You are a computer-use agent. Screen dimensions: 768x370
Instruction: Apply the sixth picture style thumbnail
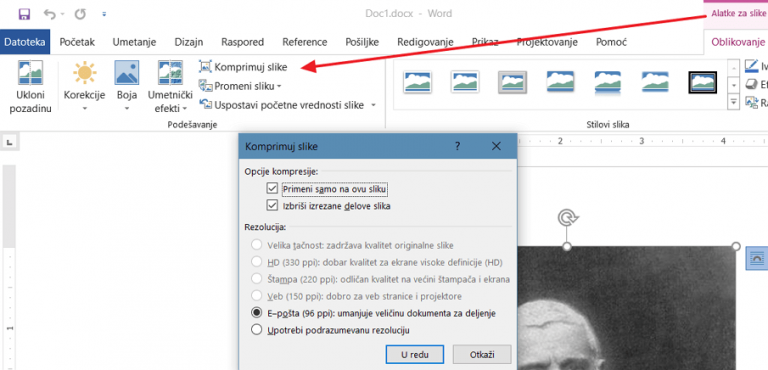click(655, 82)
